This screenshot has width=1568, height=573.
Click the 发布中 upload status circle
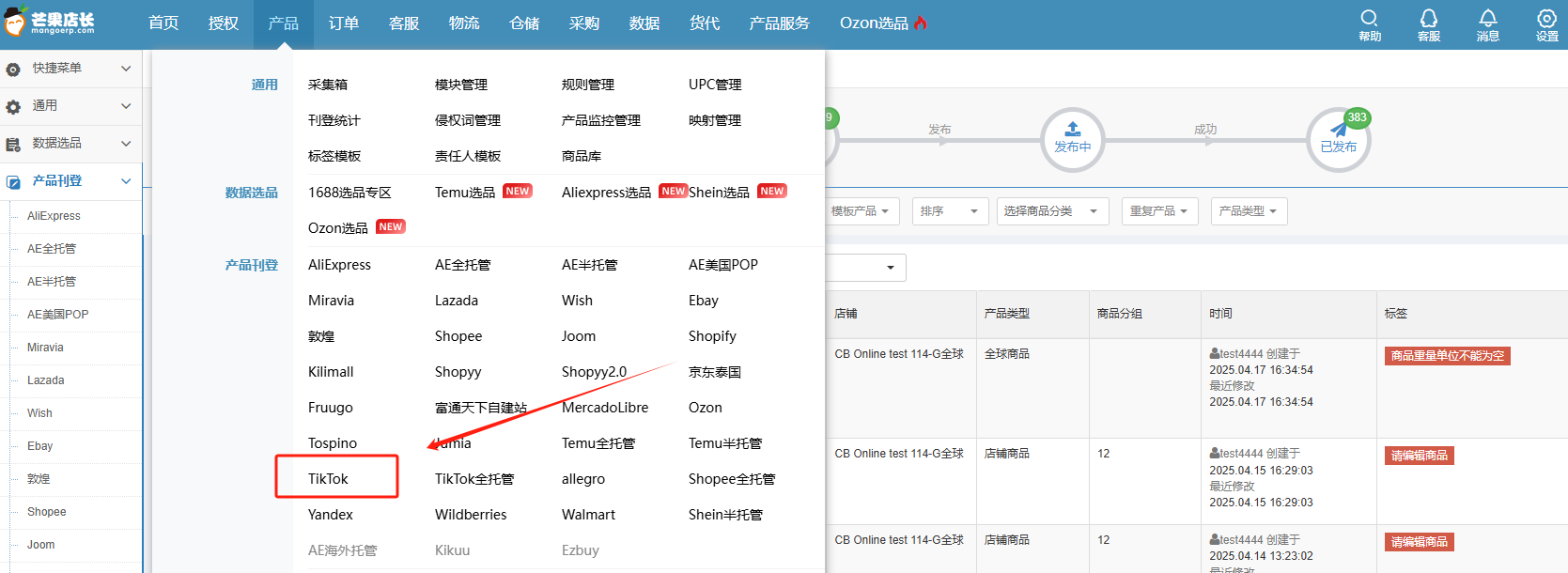pyautogui.click(x=1072, y=139)
